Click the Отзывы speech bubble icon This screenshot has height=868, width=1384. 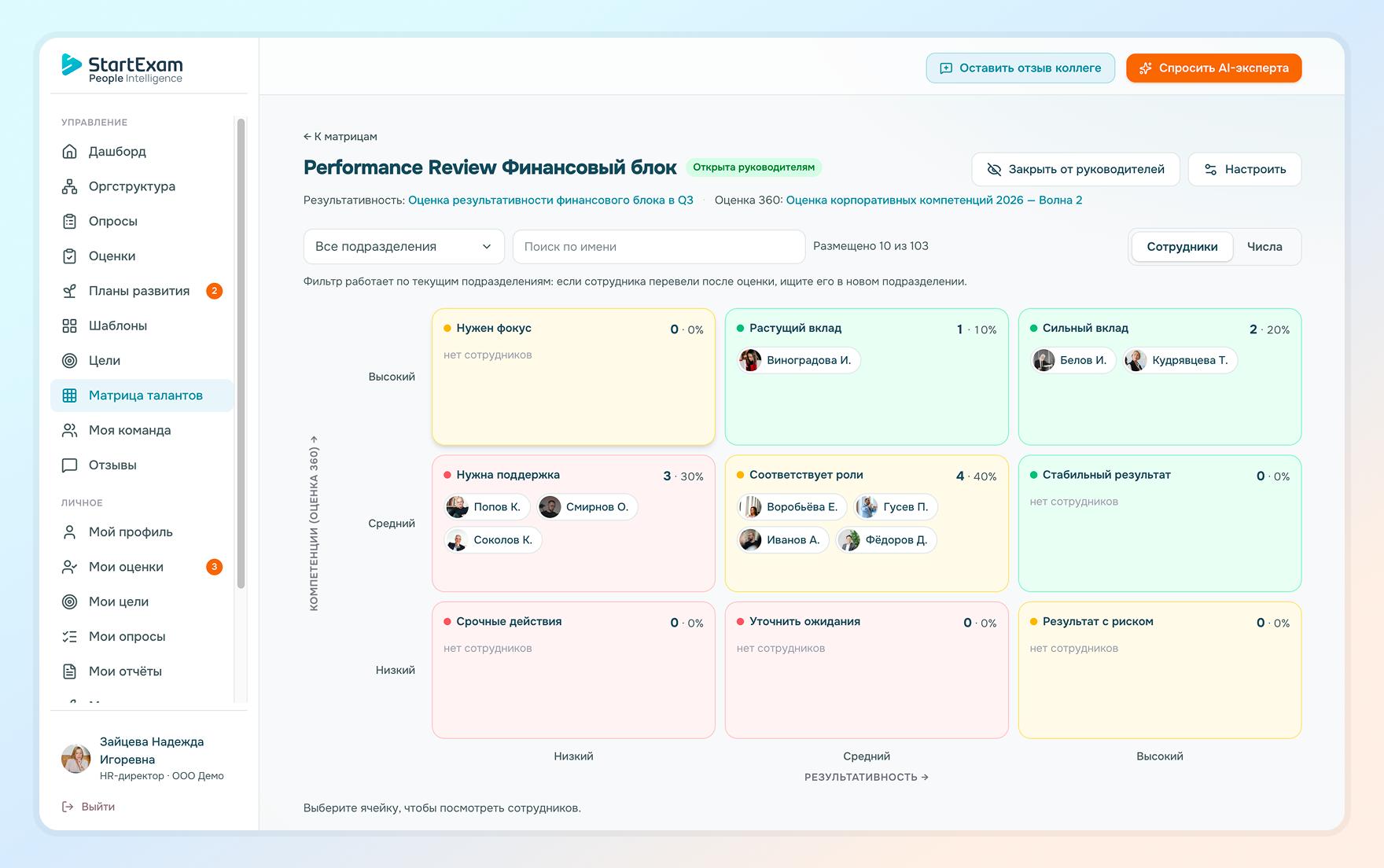click(x=70, y=465)
